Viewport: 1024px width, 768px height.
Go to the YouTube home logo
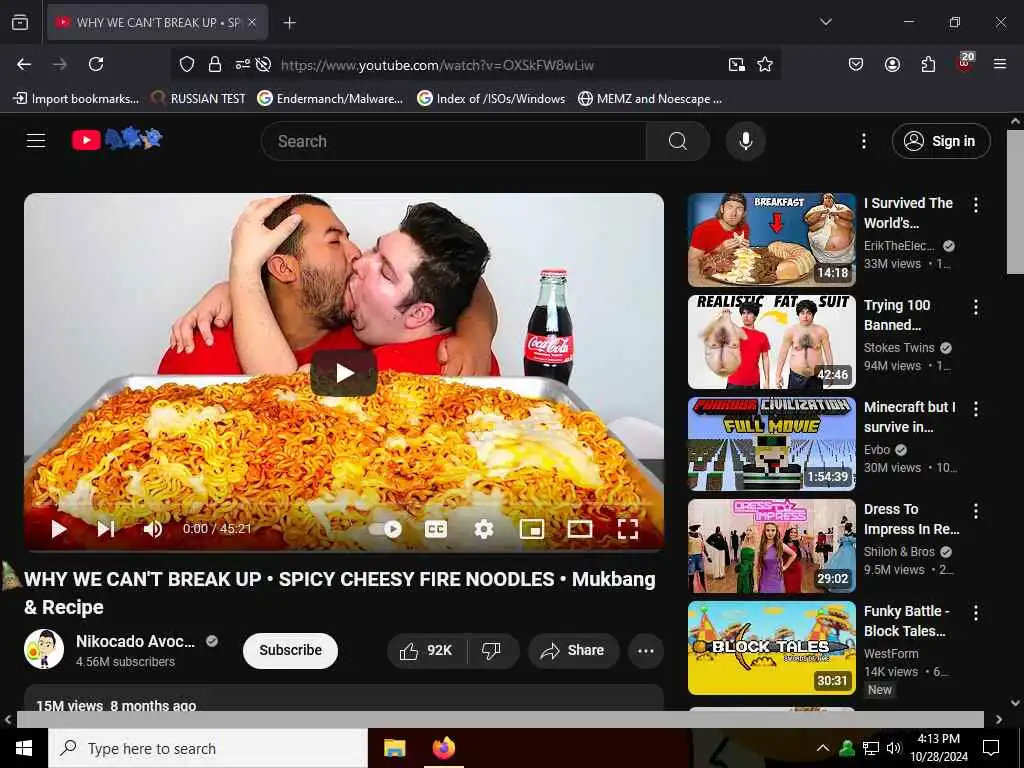pyautogui.click(x=118, y=139)
